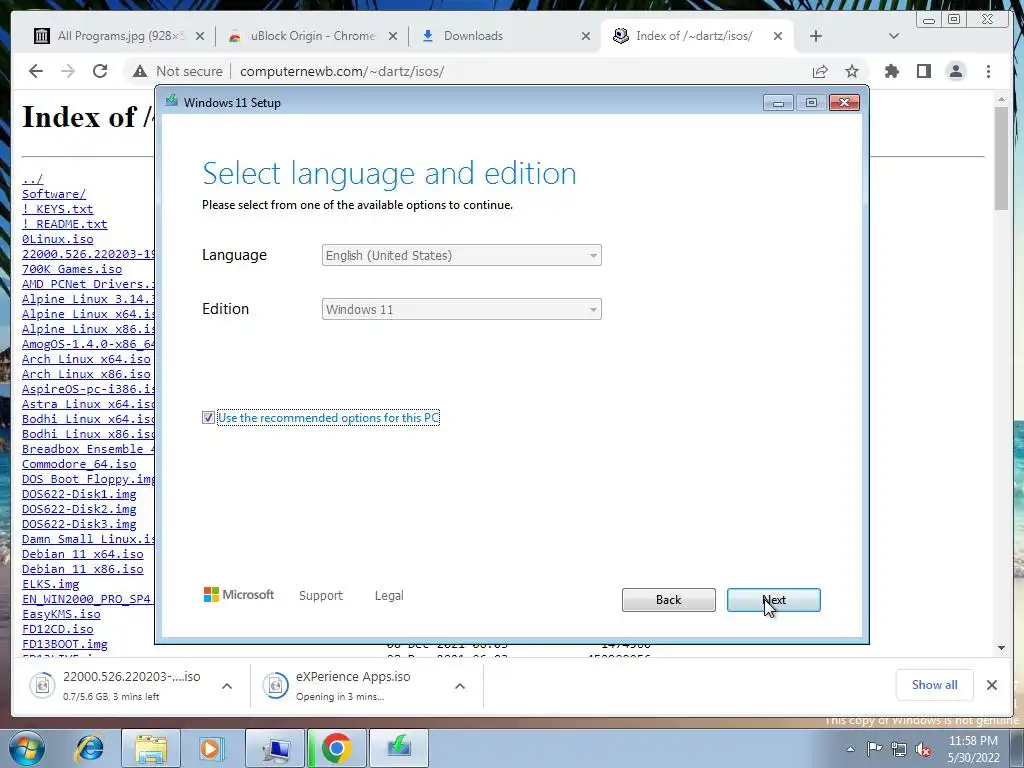
Task: Launch Internet Explorer from taskbar
Action: [x=89, y=748]
